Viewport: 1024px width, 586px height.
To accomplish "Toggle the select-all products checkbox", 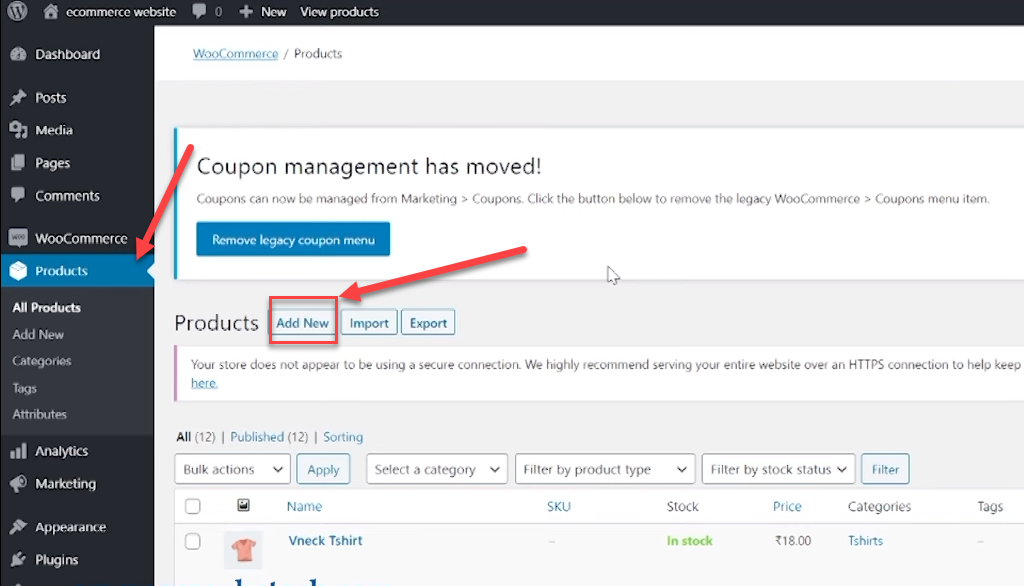I will point(193,506).
